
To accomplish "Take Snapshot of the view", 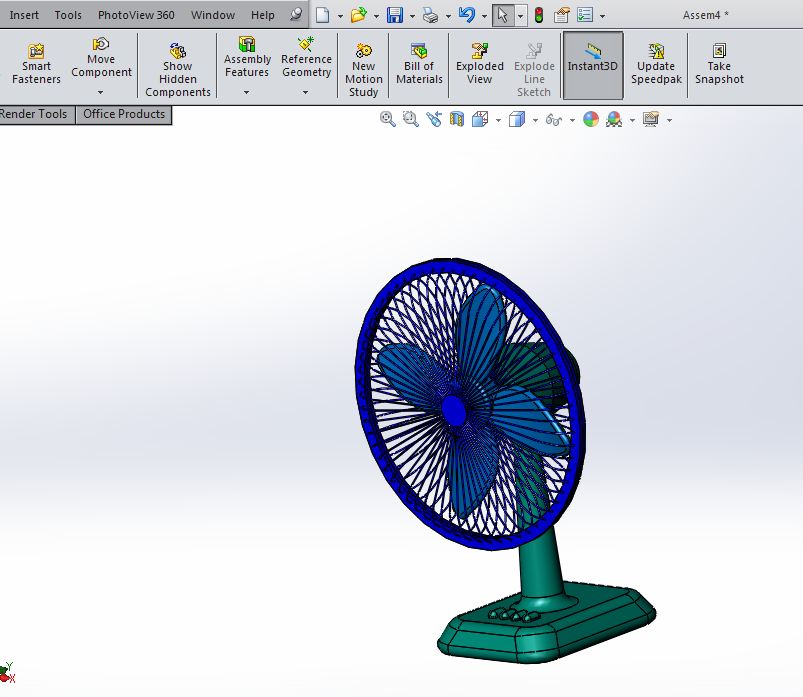I will coord(719,65).
